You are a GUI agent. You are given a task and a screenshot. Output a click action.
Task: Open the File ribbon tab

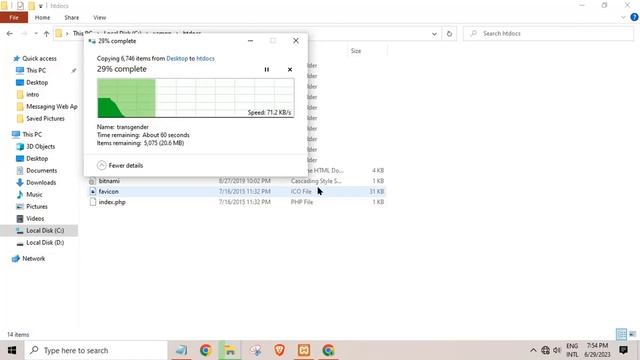[14, 18]
